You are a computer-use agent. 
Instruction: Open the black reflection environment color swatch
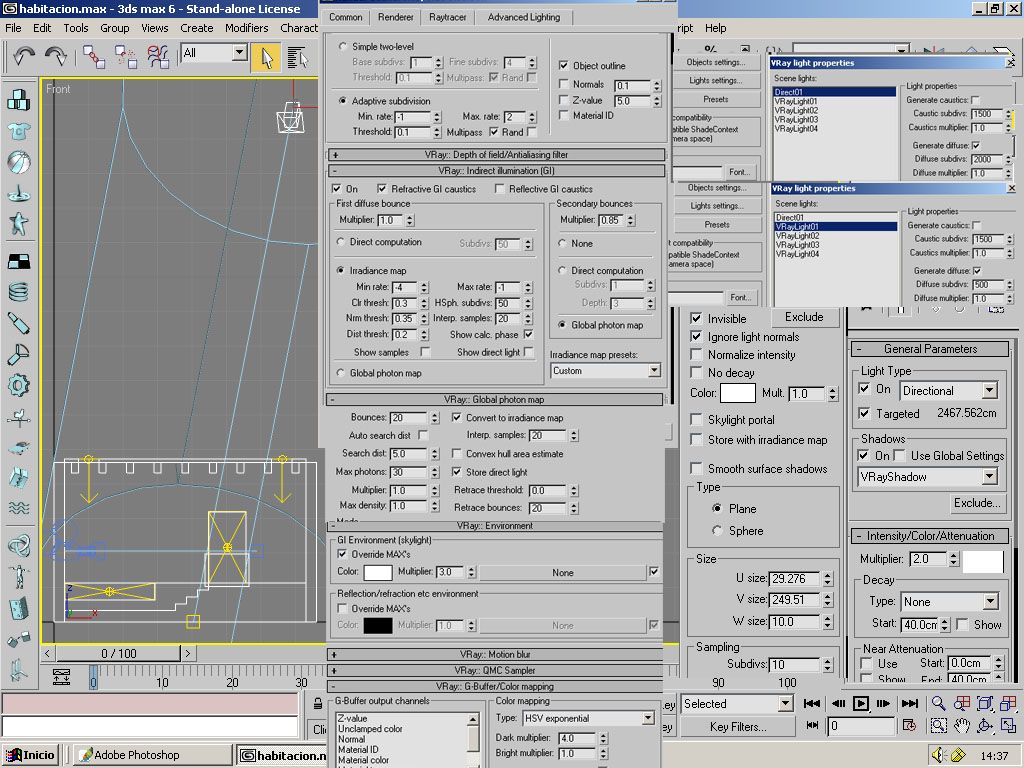pos(377,625)
